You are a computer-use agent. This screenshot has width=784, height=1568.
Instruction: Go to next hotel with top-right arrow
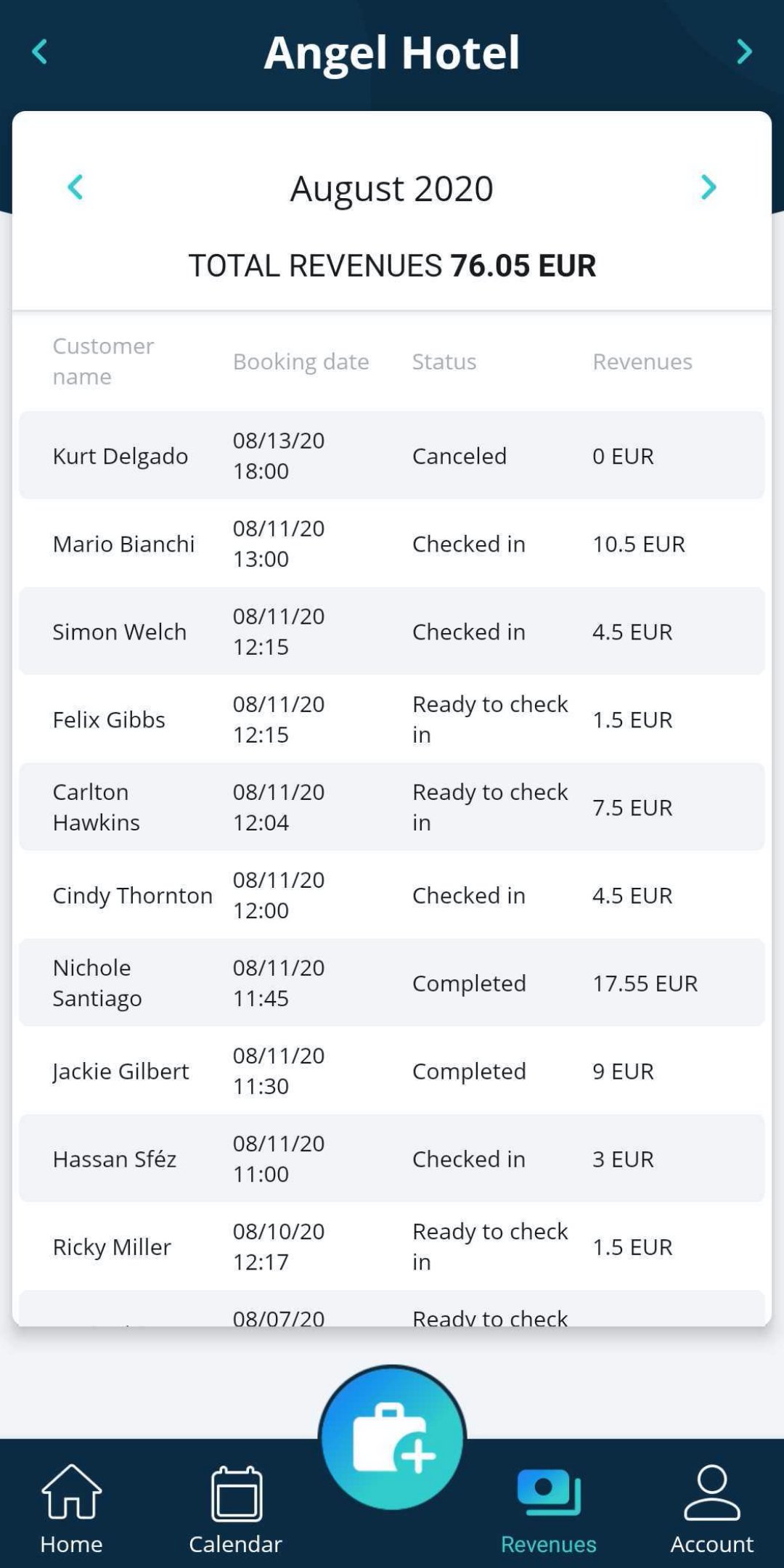tap(744, 52)
